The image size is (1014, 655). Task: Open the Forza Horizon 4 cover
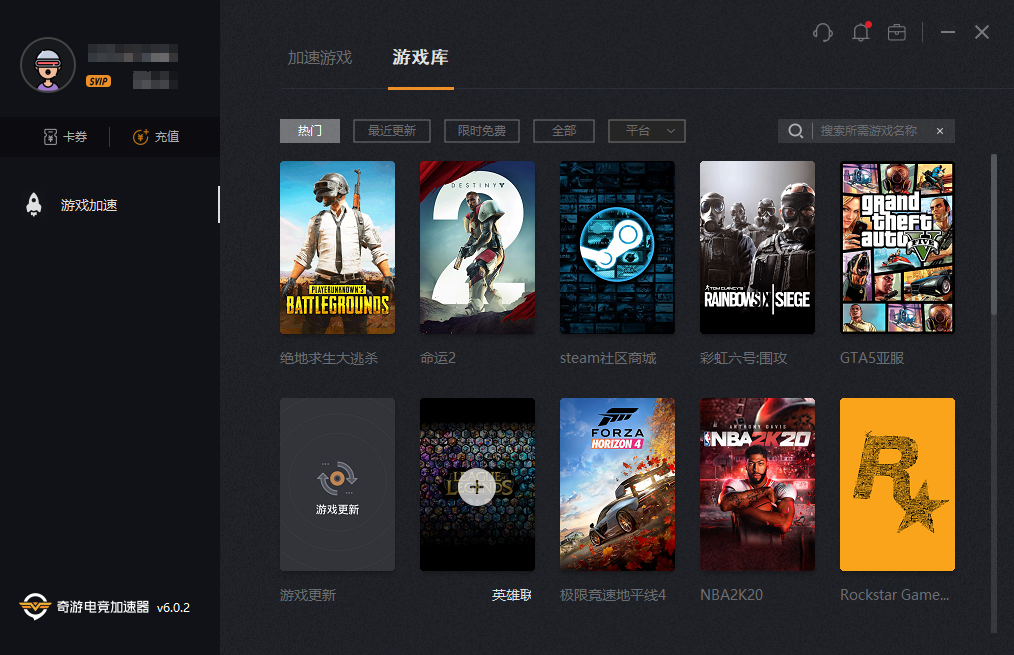click(x=618, y=484)
